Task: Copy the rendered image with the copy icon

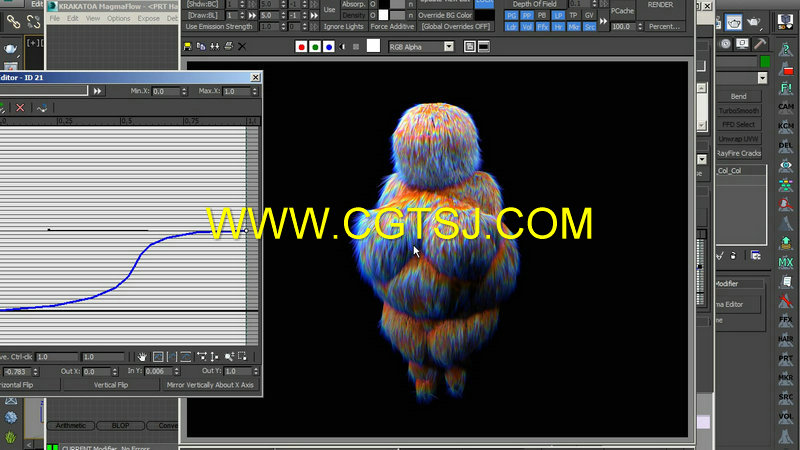Action: coord(201,47)
